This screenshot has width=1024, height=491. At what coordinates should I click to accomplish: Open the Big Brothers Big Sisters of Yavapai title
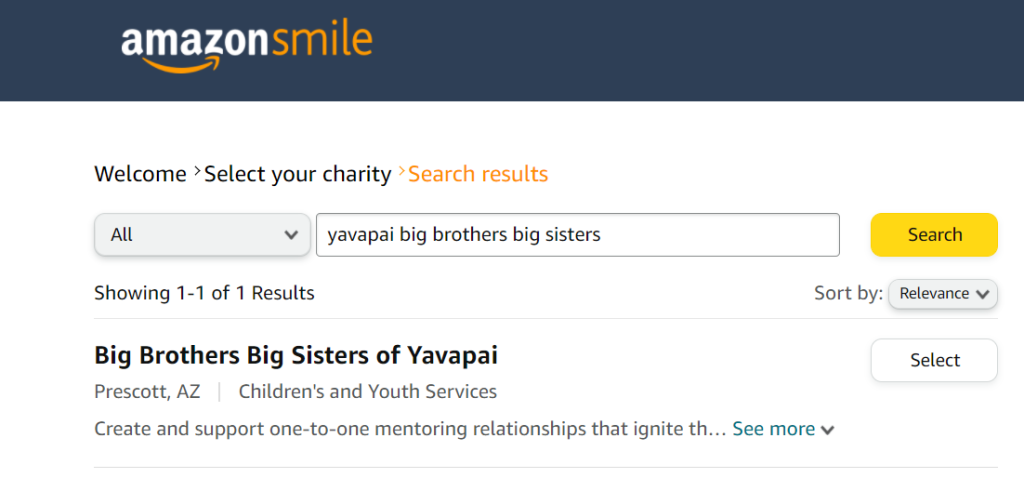(295, 355)
